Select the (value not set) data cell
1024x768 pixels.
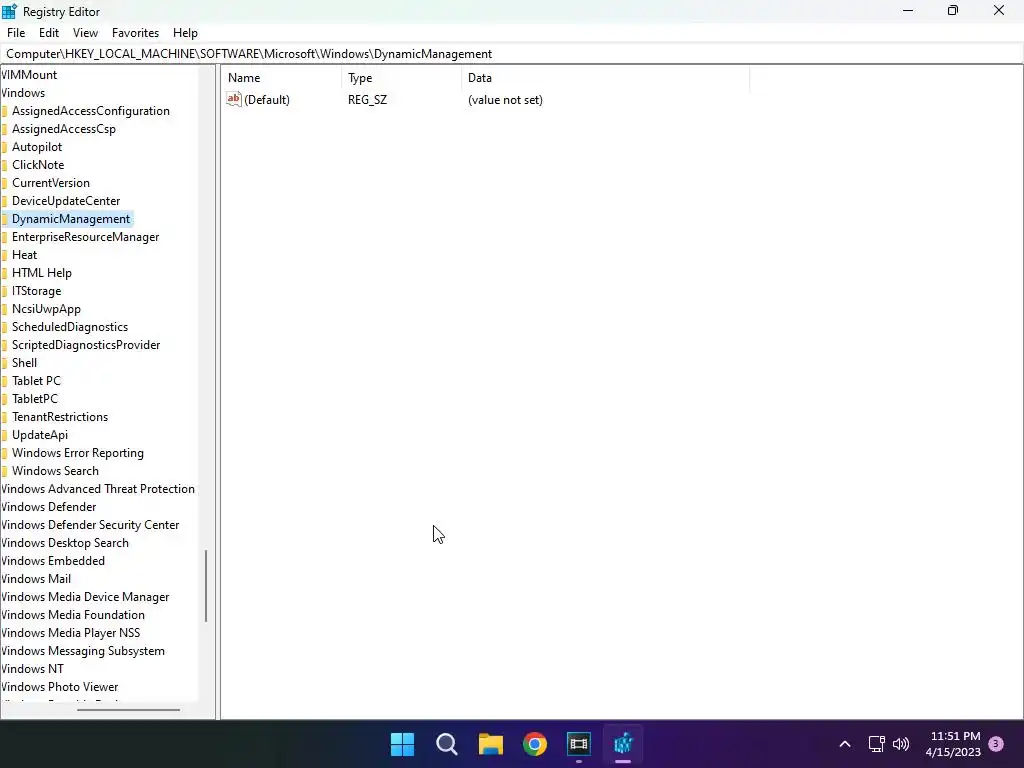[x=505, y=100]
